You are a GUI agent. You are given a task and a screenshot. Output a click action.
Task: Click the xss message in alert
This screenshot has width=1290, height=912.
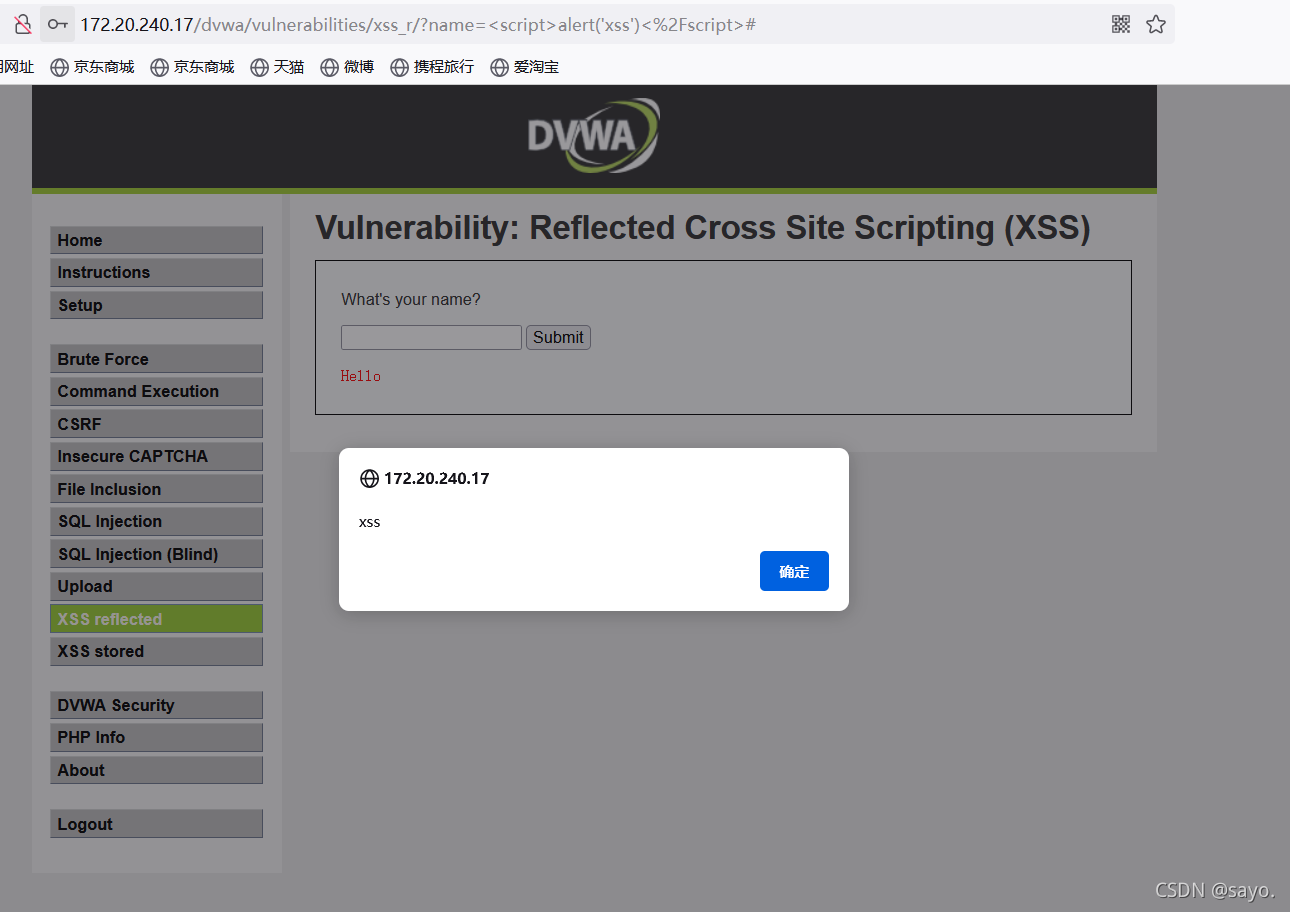(x=370, y=522)
